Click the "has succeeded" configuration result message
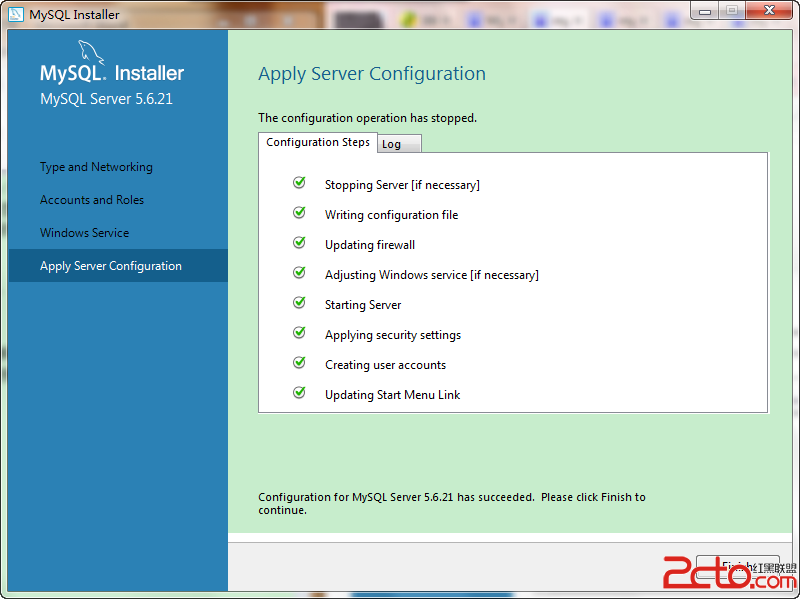The image size is (800, 599). pos(452,504)
